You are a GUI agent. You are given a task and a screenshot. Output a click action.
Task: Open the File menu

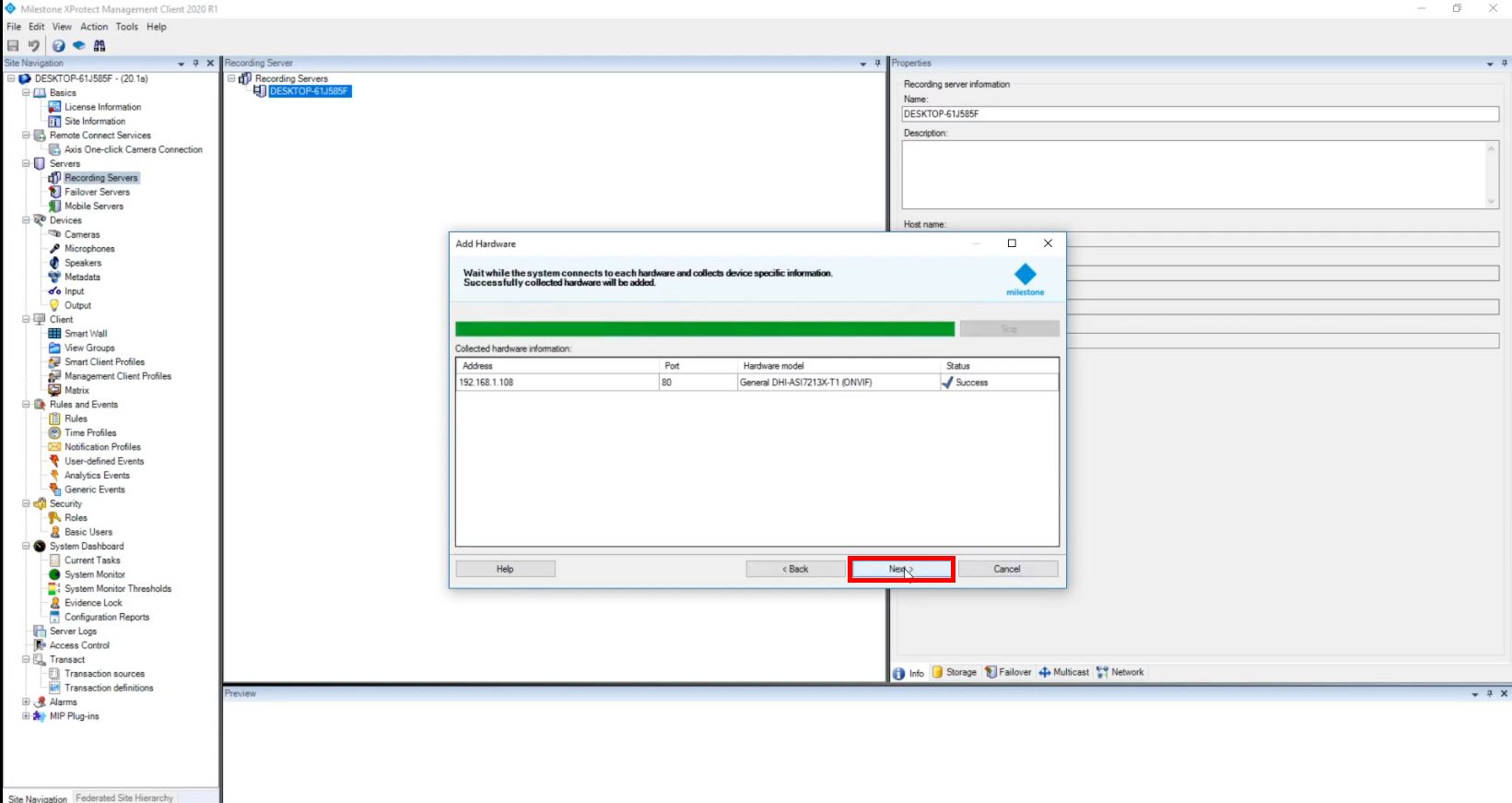pyautogui.click(x=14, y=27)
